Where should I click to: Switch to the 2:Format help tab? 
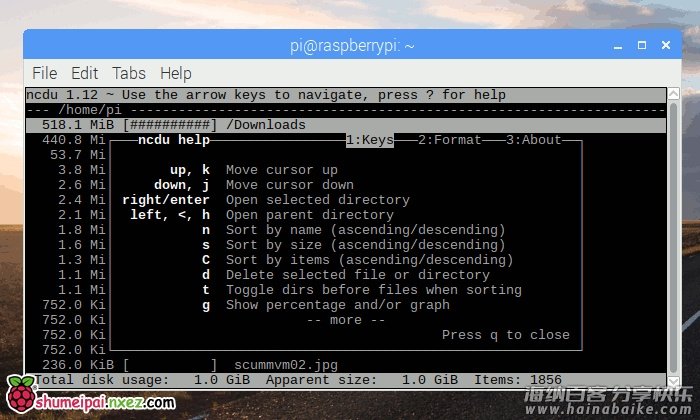pyautogui.click(x=449, y=140)
